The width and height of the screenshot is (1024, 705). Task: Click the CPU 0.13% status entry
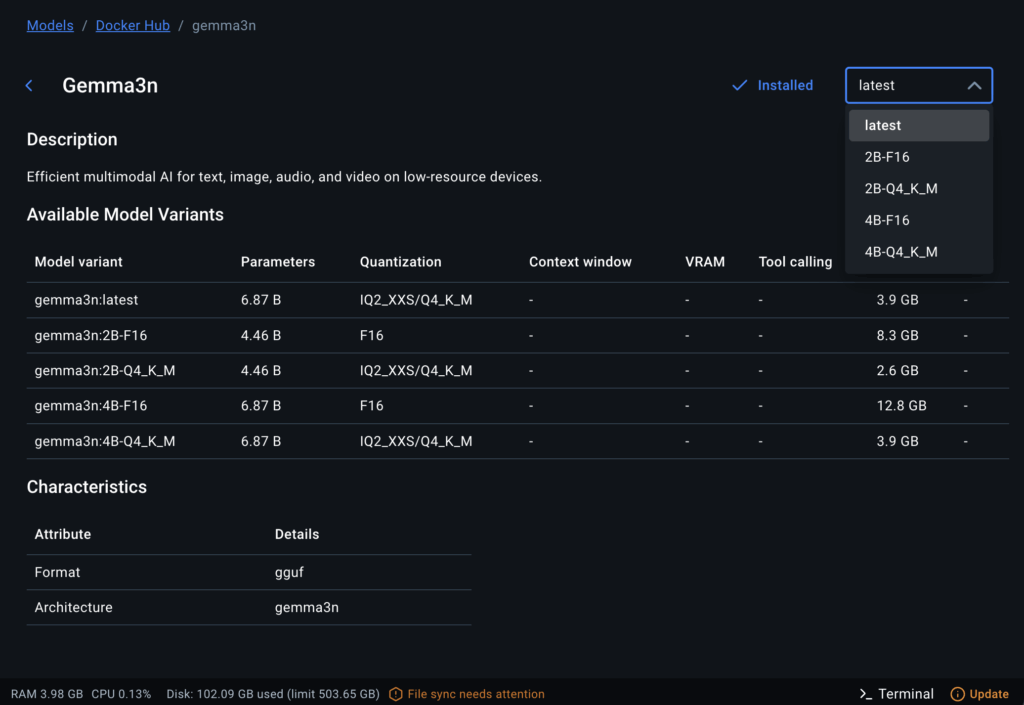pyautogui.click(x=121, y=694)
